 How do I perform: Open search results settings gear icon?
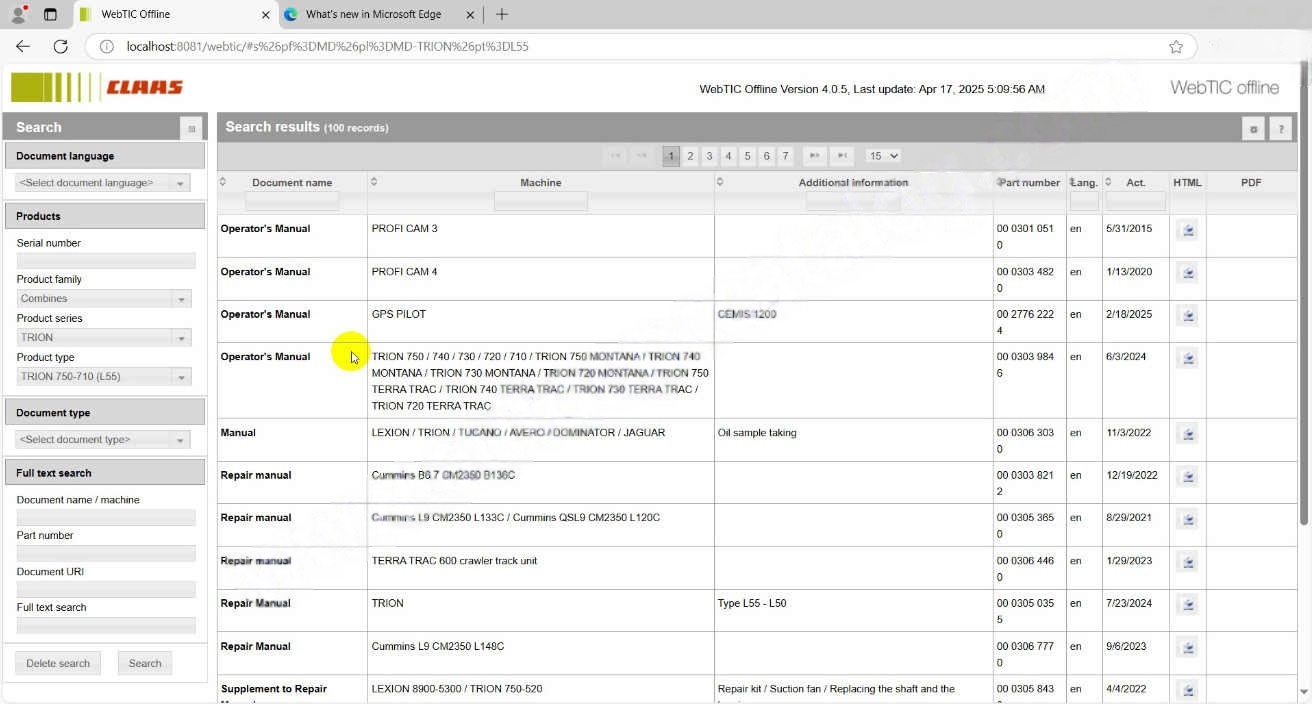click(x=1253, y=128)
